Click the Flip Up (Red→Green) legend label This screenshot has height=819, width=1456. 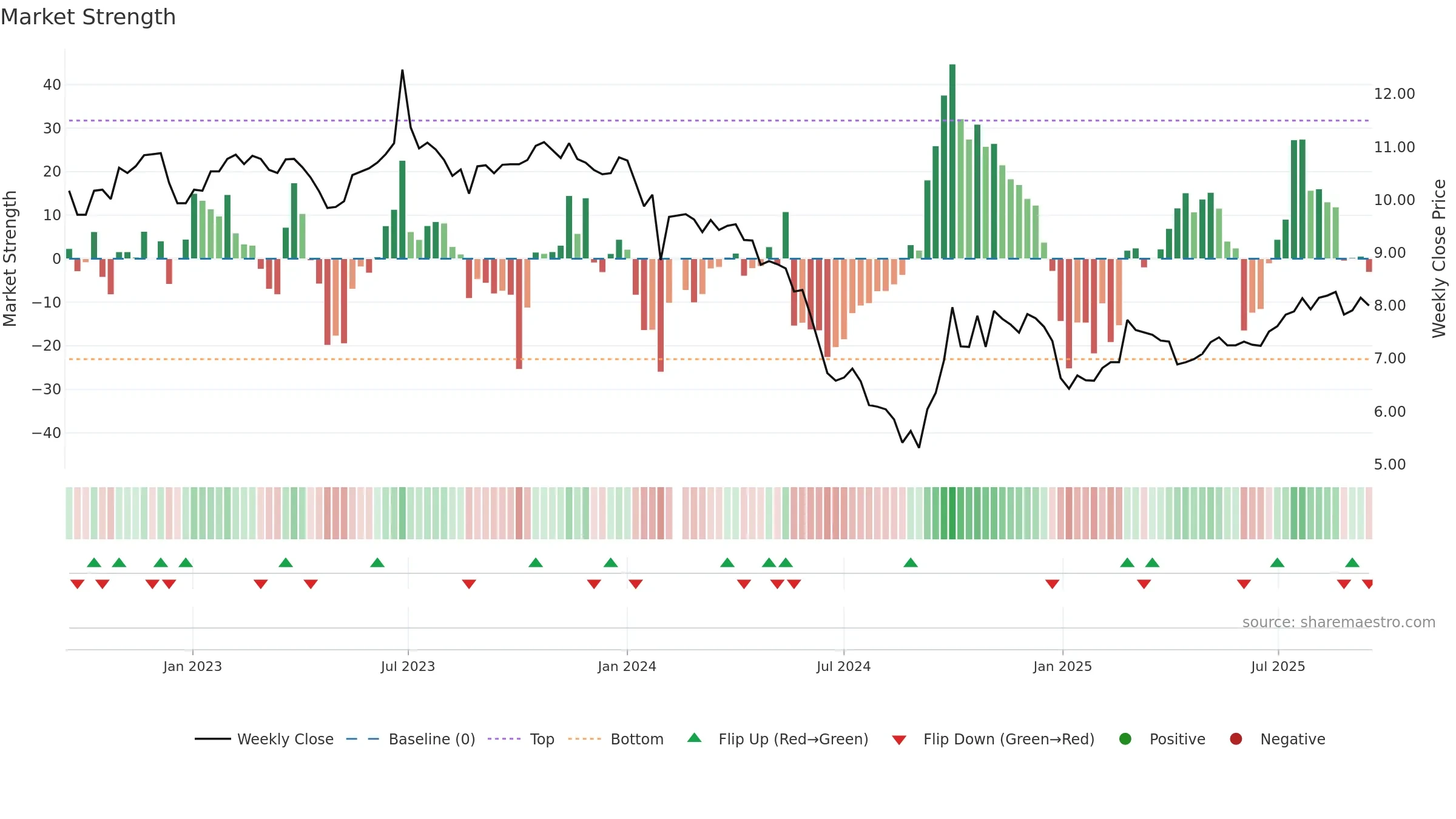(x=794, y=739)
